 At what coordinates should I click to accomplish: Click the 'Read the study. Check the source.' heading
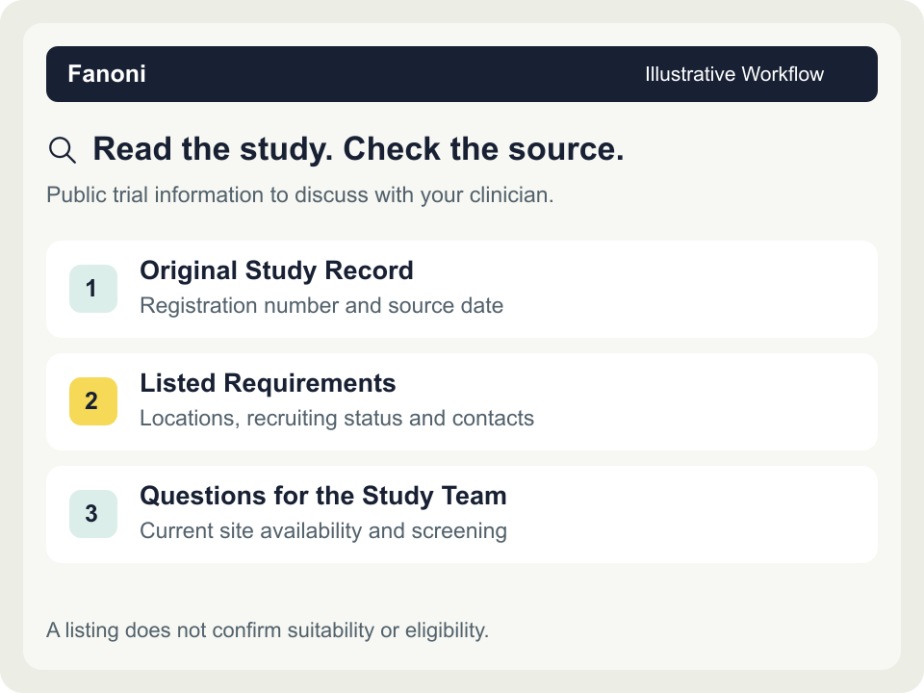[358, 148]
